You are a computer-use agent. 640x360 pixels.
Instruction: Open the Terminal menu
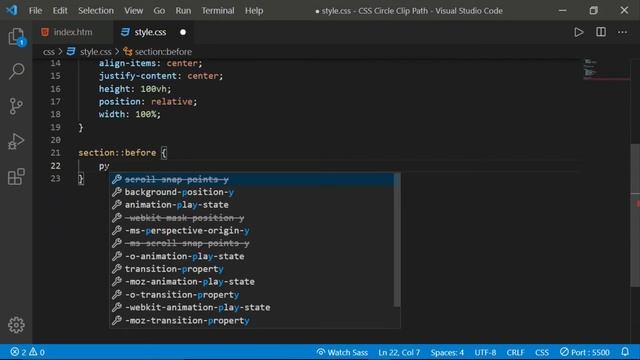pyautogui.click(x=218, y=11)
